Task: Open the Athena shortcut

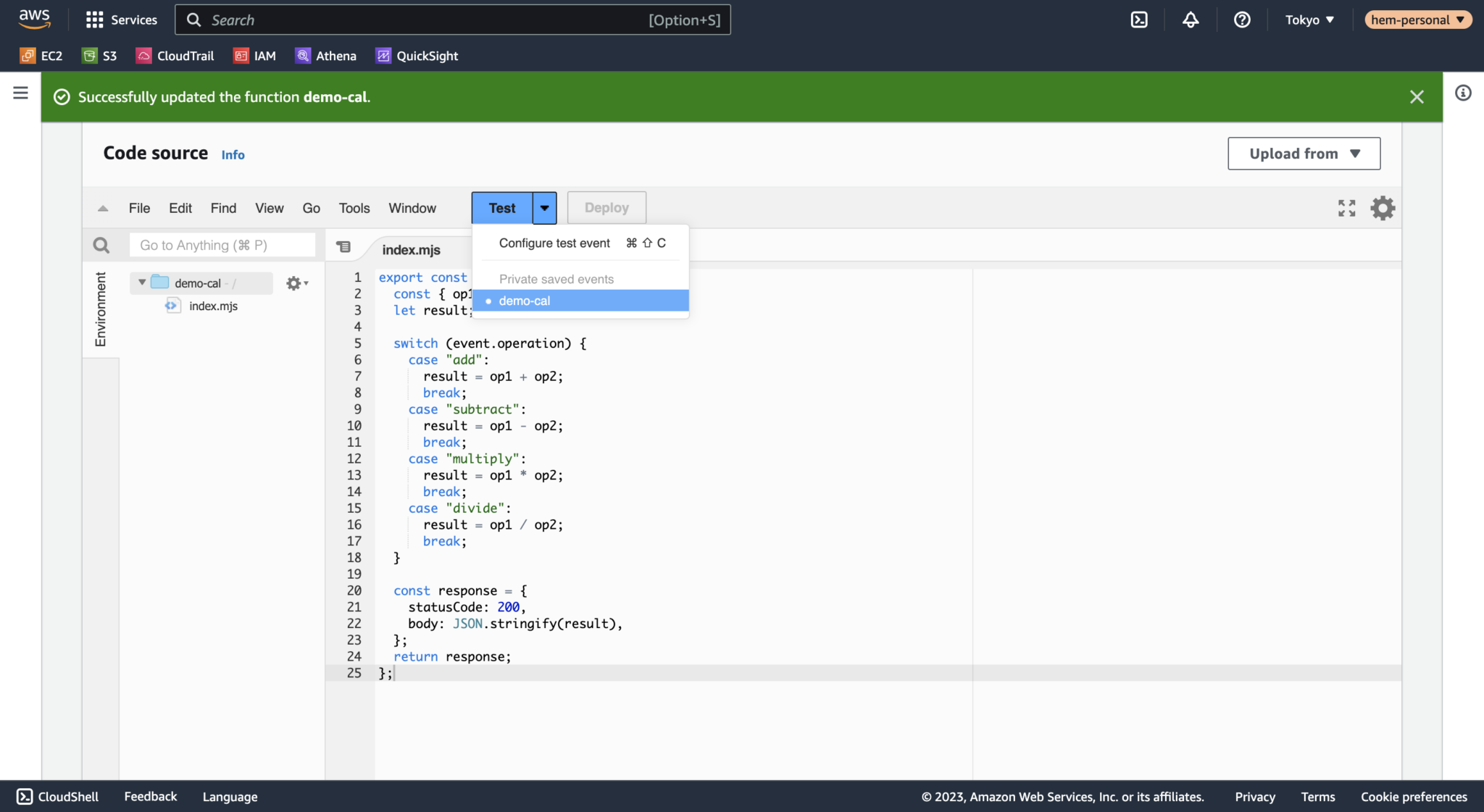Action: click(x=325, y=56)
